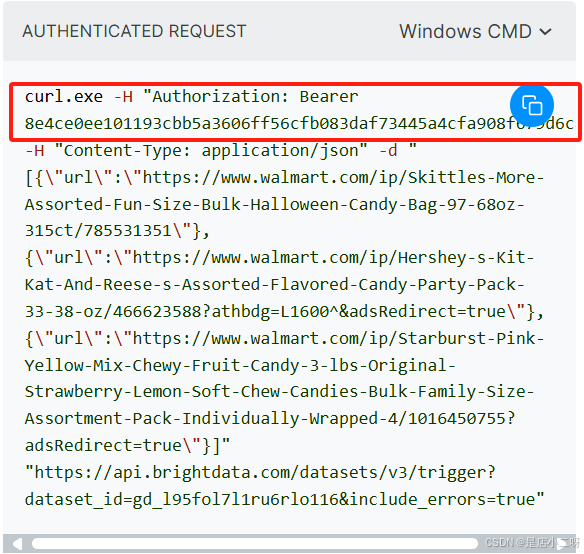Click the horizontal scrollbar left arrow
The height and width of the screenshot is (554, 584).
(x=17, y=544)
